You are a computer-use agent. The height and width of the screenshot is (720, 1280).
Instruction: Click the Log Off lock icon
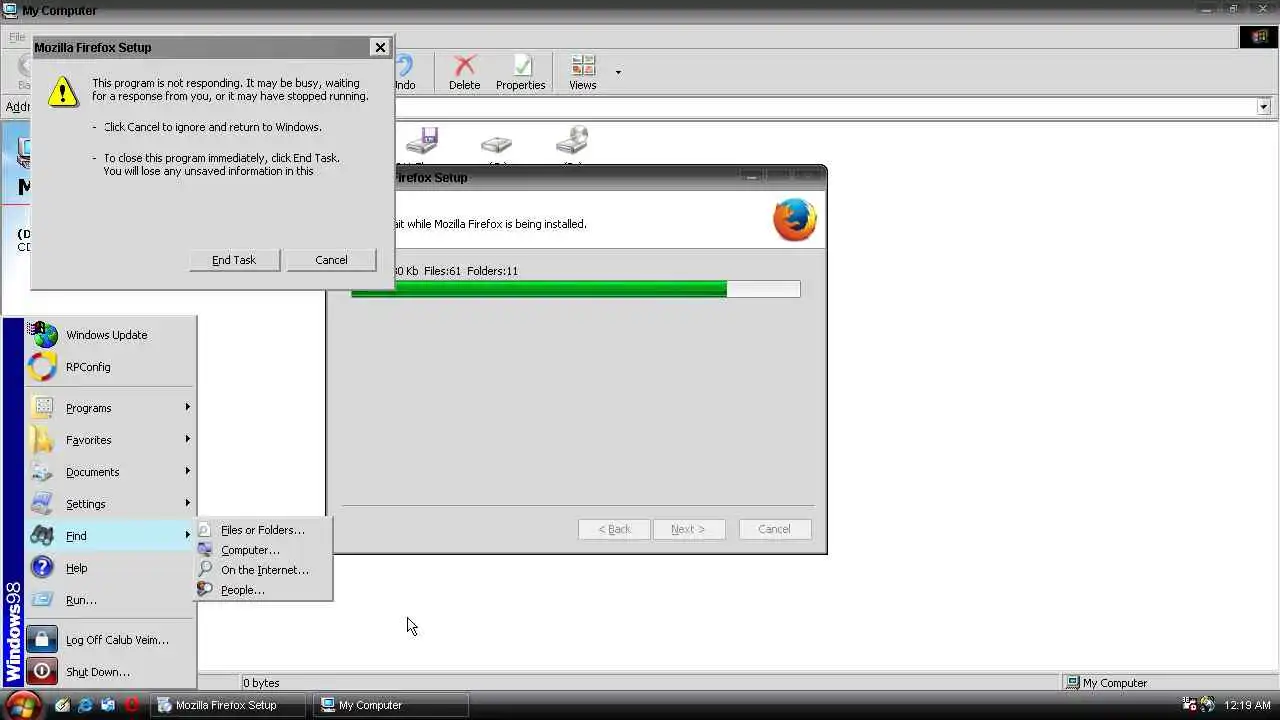pos(42,640)
